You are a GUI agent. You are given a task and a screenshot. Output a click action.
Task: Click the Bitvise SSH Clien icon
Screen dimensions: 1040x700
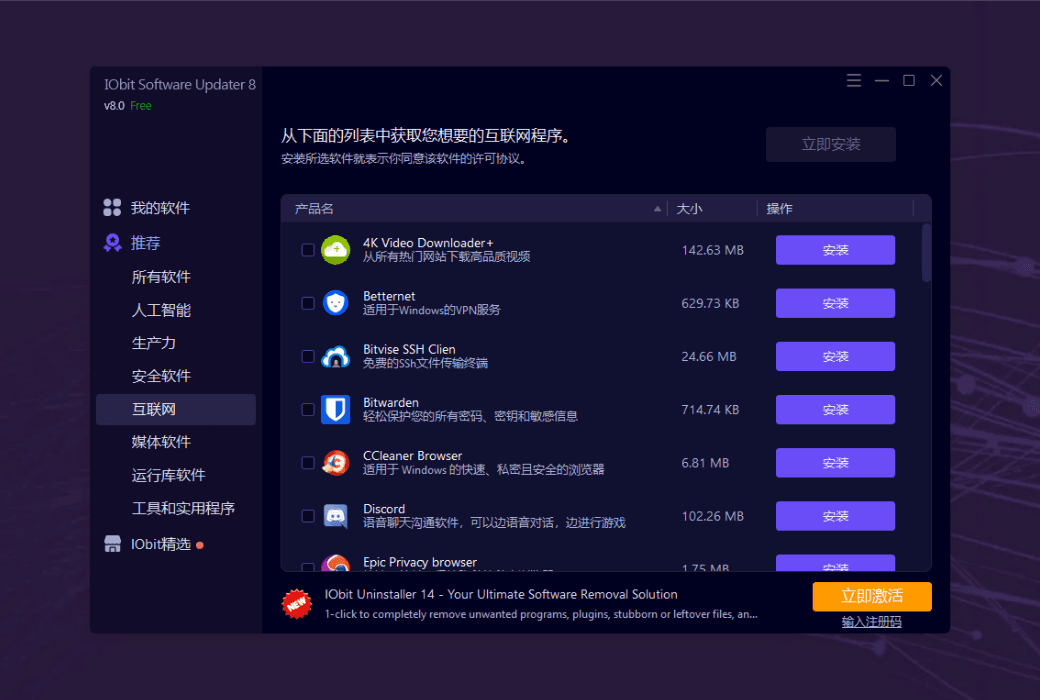336,357
